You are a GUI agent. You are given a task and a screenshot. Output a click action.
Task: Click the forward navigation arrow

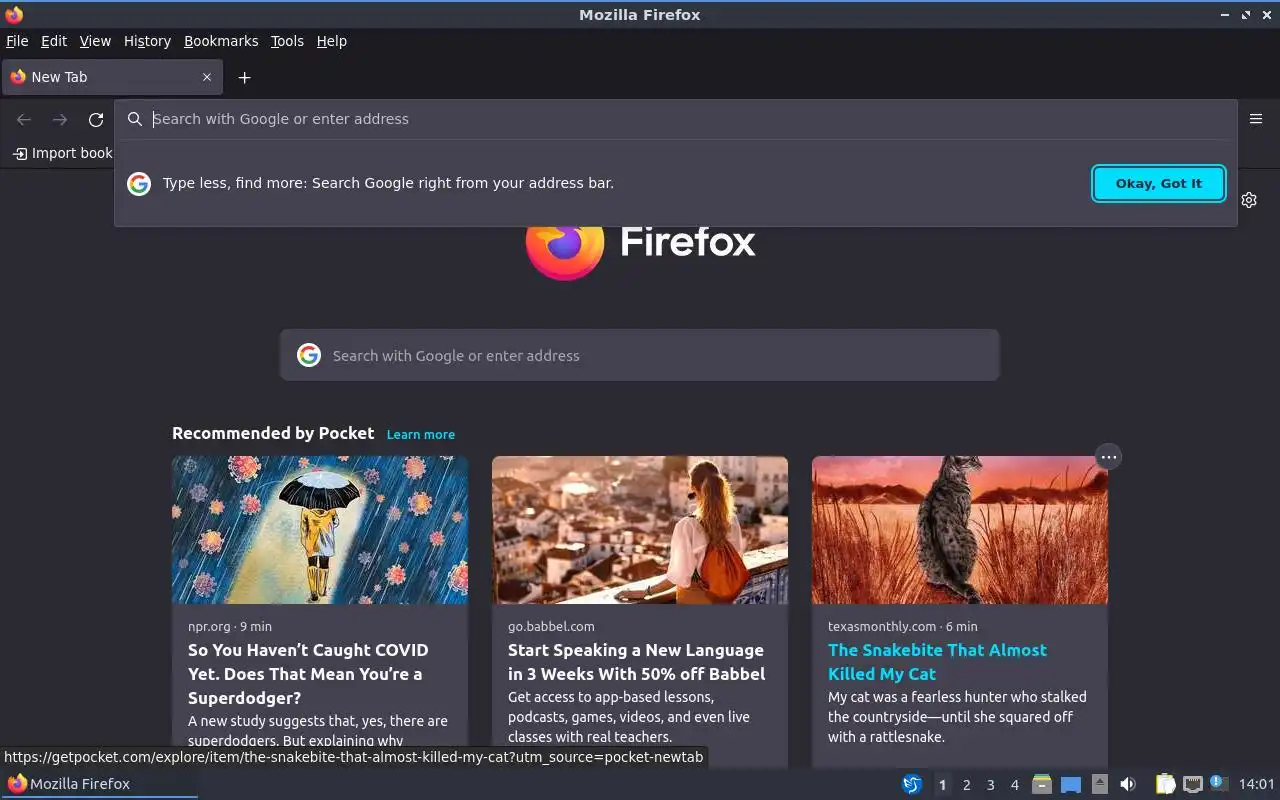(60, 119)
